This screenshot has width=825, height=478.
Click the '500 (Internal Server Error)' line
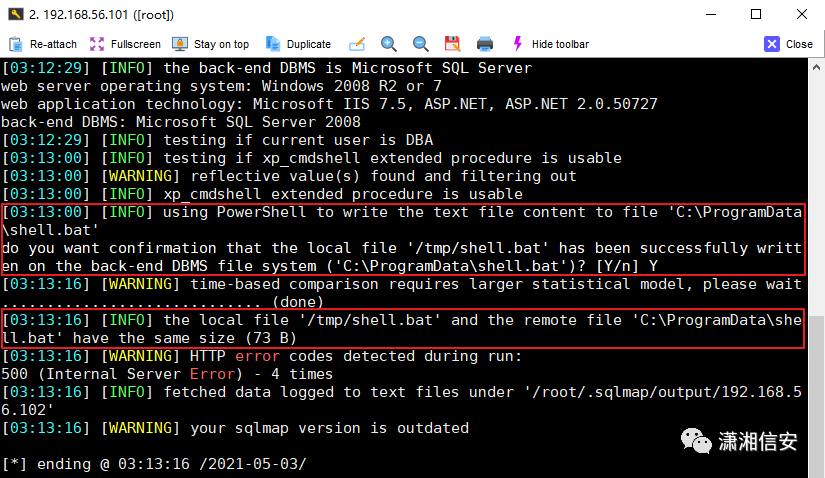[167, 374]
